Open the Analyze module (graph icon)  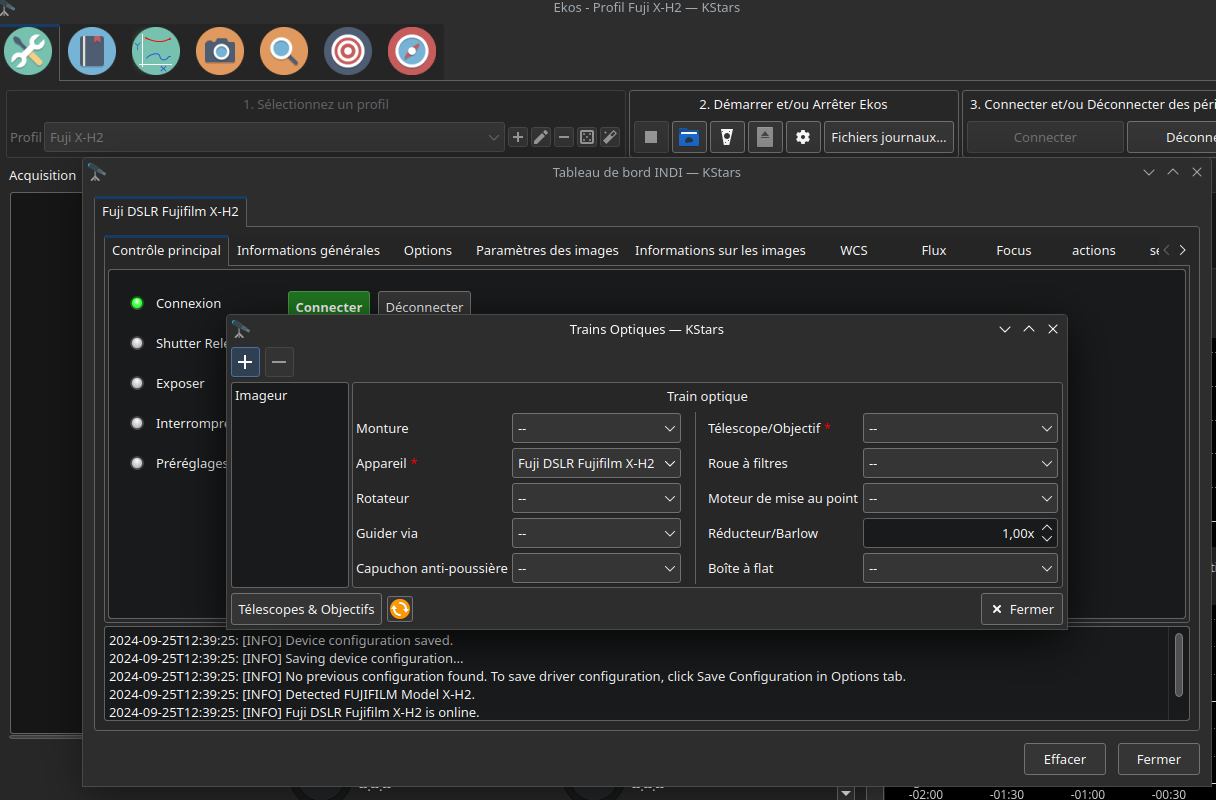tap(156, 51)
